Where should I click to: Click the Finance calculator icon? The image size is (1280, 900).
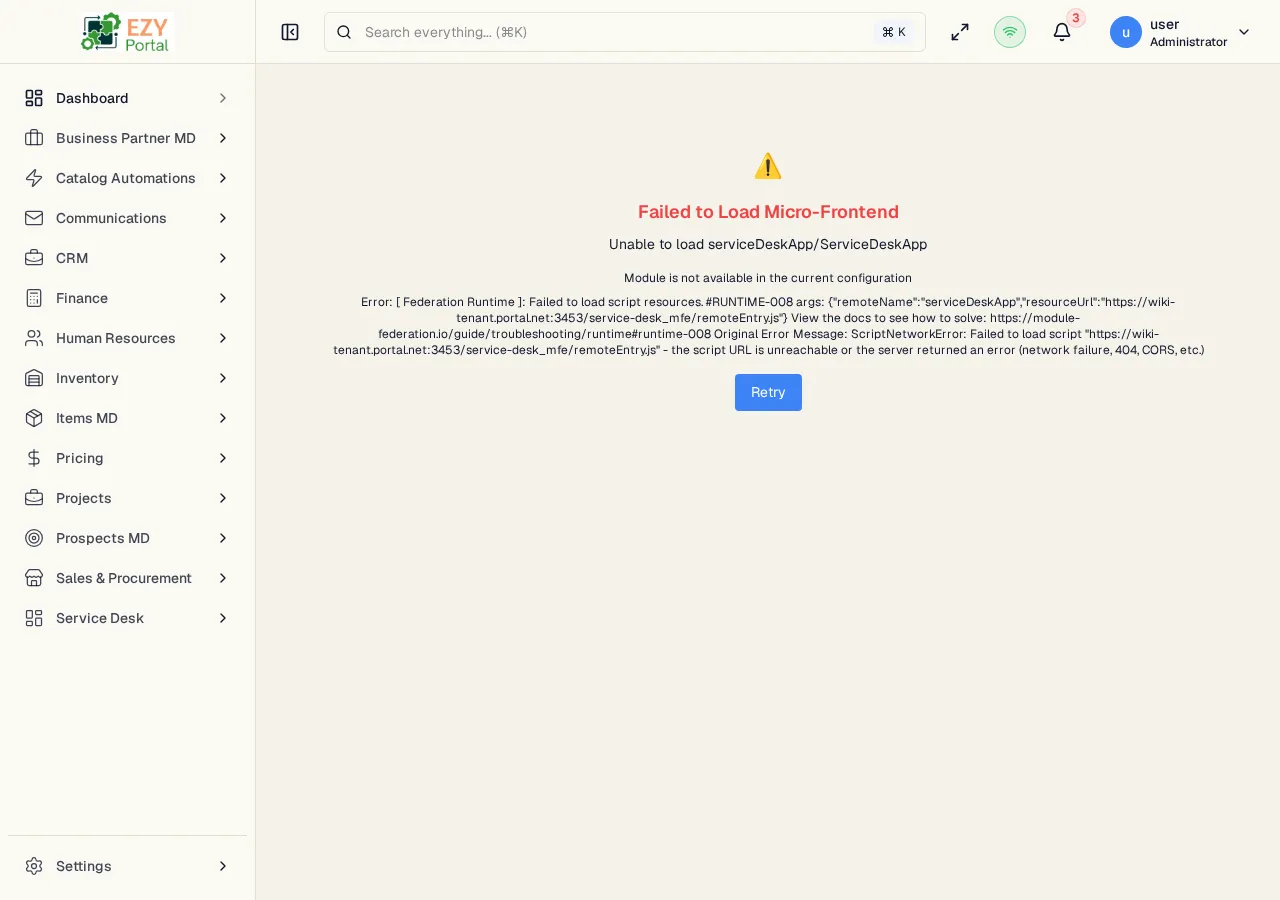tap(34, 298)
